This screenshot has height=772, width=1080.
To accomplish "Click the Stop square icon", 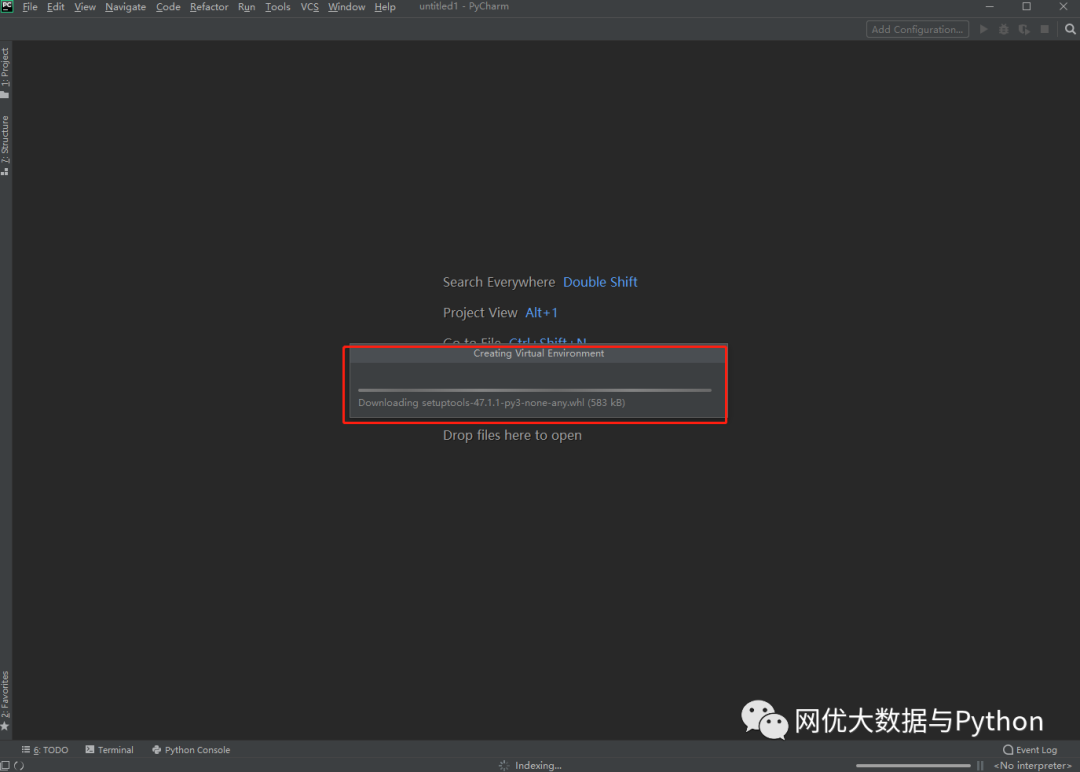I will tap(1045, 29).
